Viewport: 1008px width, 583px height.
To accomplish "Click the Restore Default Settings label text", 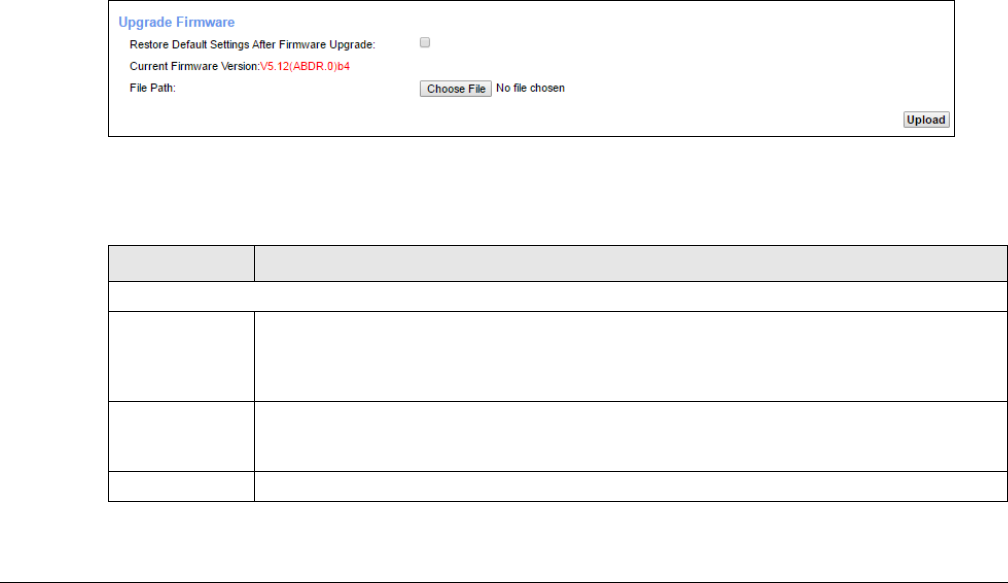I will [x=253, y=44].
